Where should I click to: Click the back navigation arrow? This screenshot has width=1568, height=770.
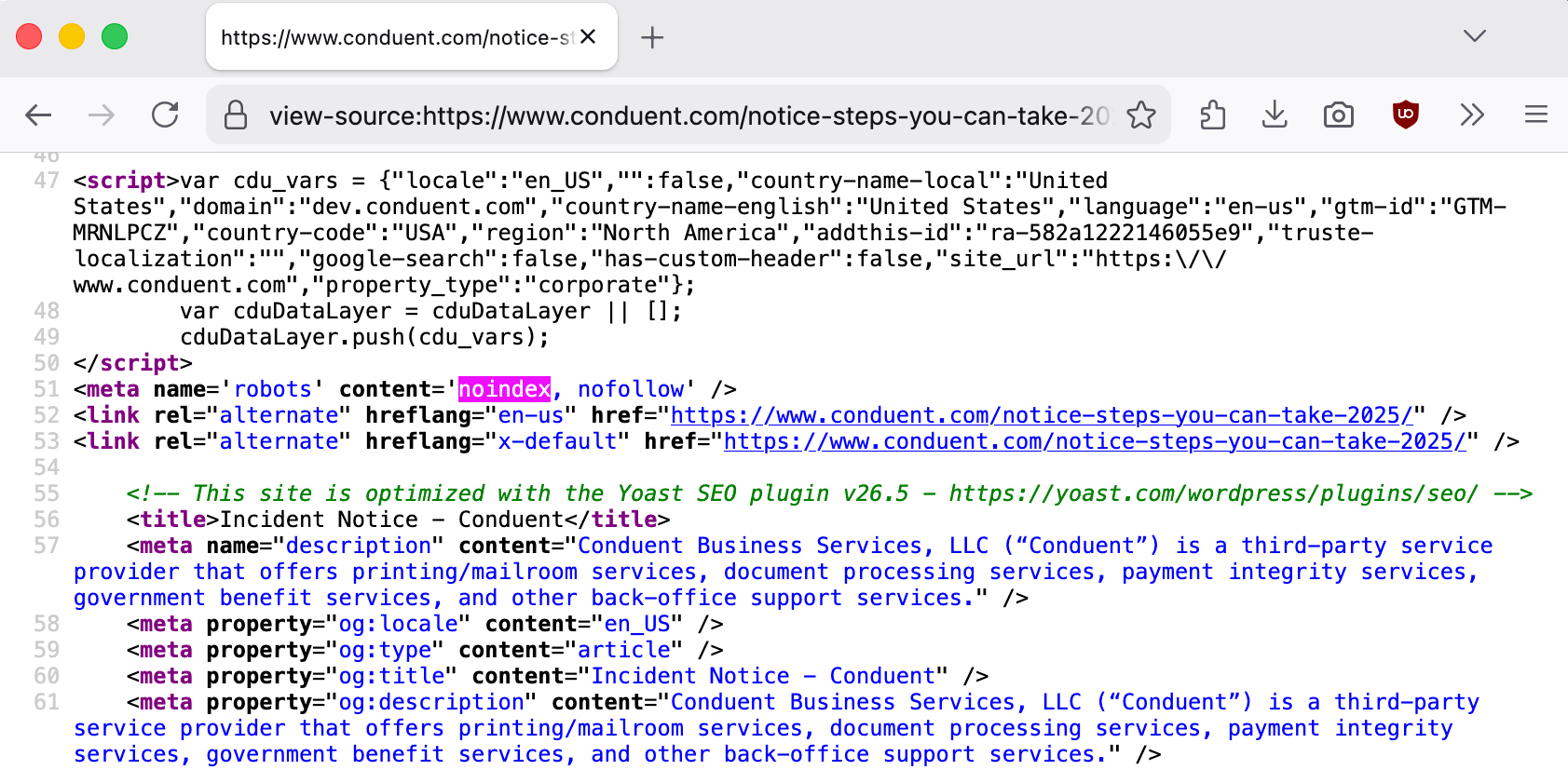38,115
